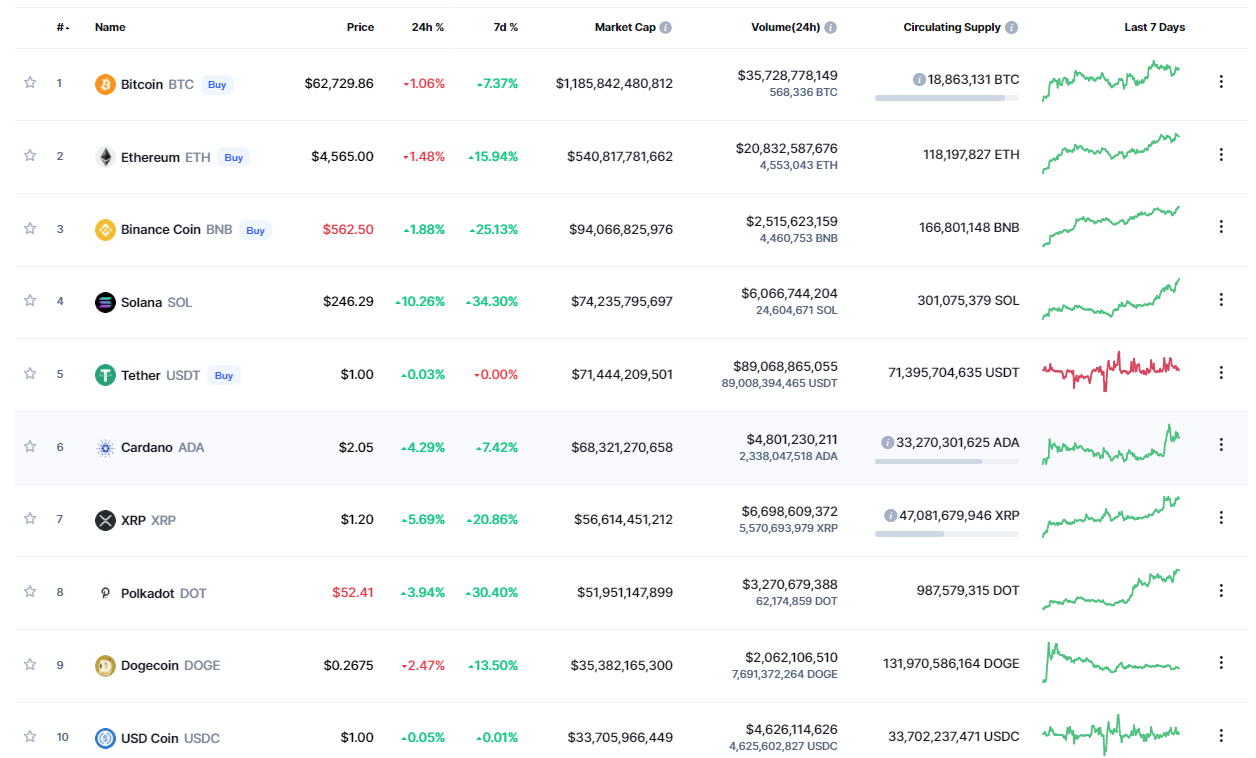Click the Buy button next to Tether
This screenshot has width=1256, height=758.
pos(224,375)
